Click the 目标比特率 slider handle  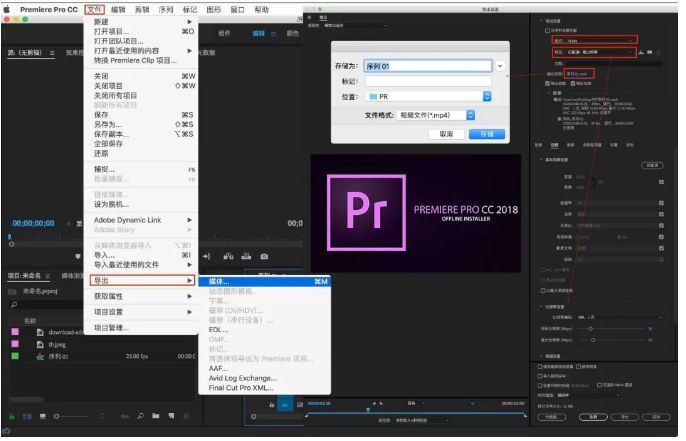(x=590, y=329)
